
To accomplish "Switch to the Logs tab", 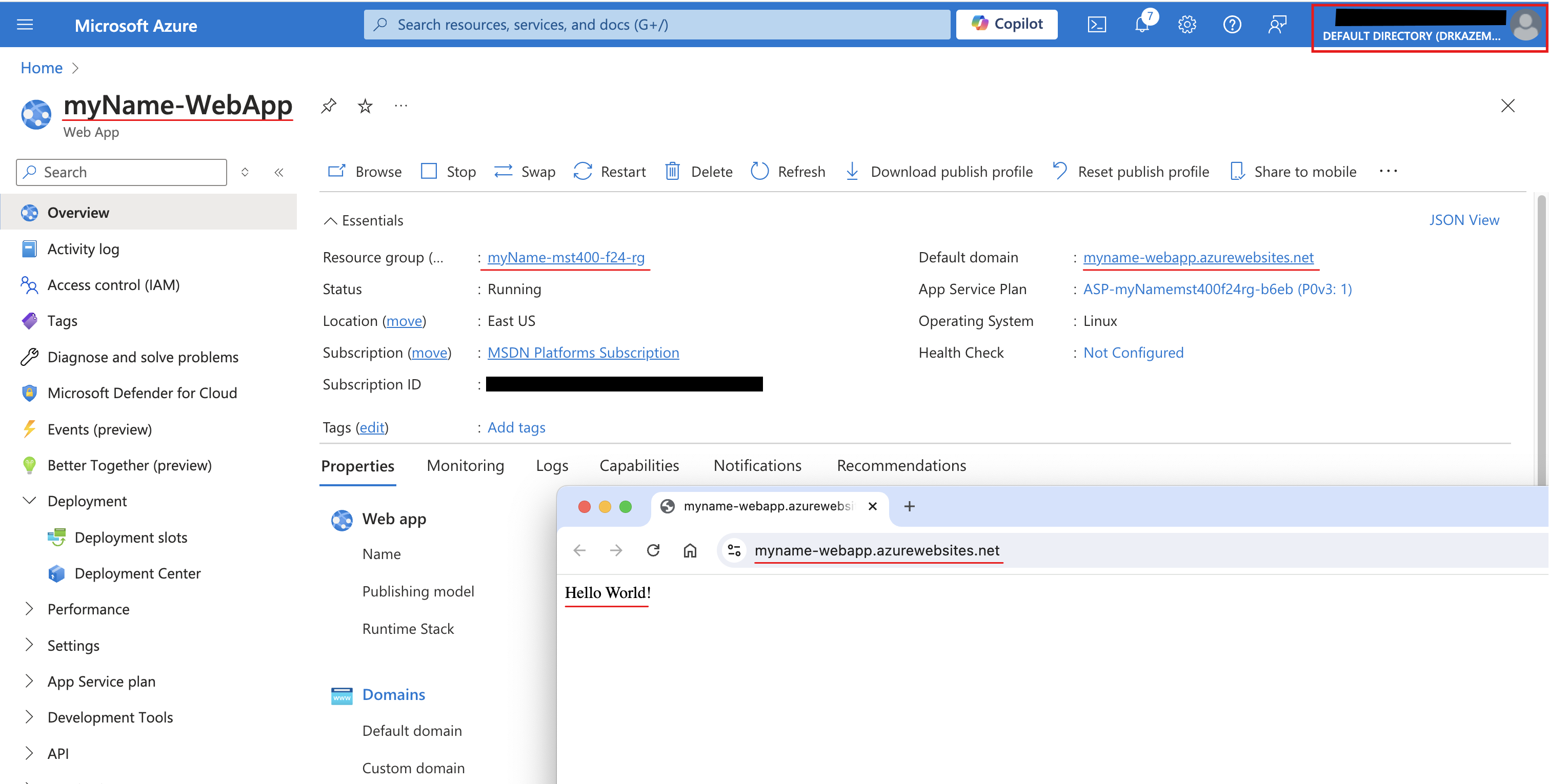I will pyautogui.click(x=552, y=466).
